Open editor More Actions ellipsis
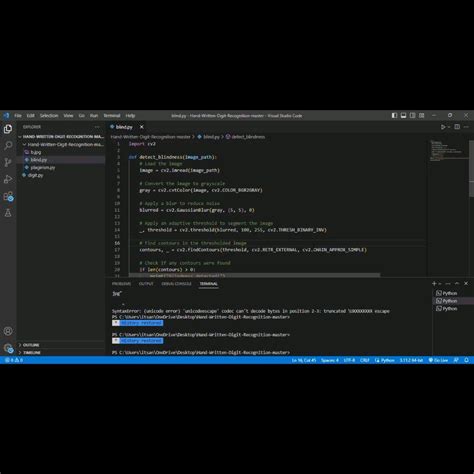 coord(466,127)
